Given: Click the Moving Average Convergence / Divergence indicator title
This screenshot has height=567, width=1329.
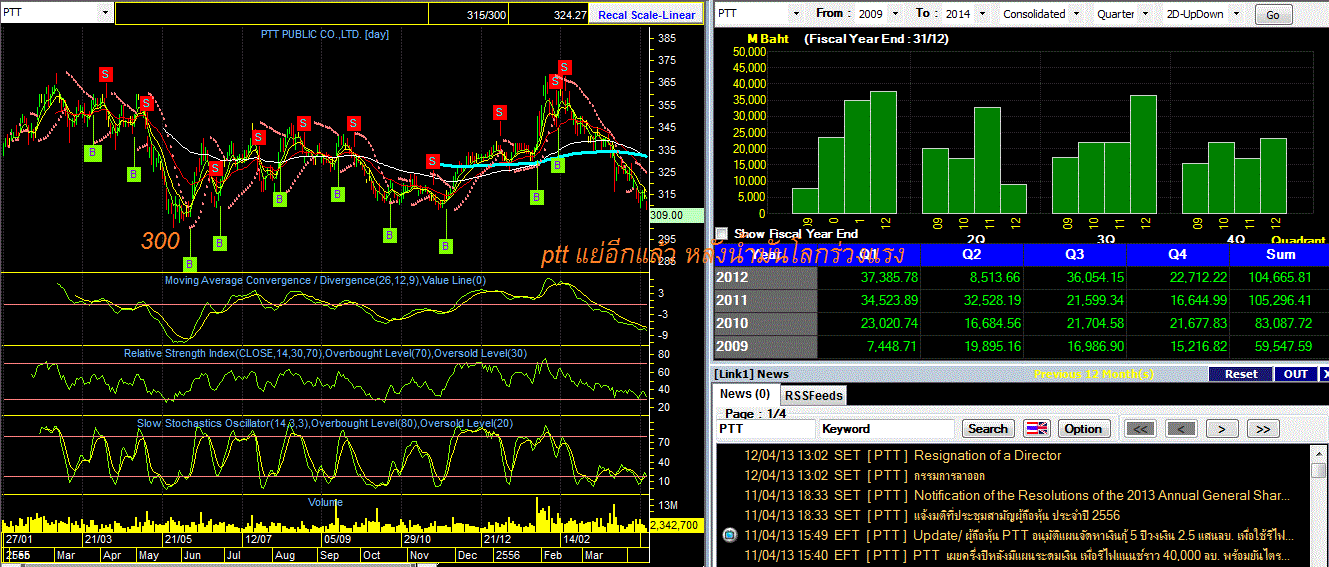Looking at the screenshot, I should (x=325, y=281).
